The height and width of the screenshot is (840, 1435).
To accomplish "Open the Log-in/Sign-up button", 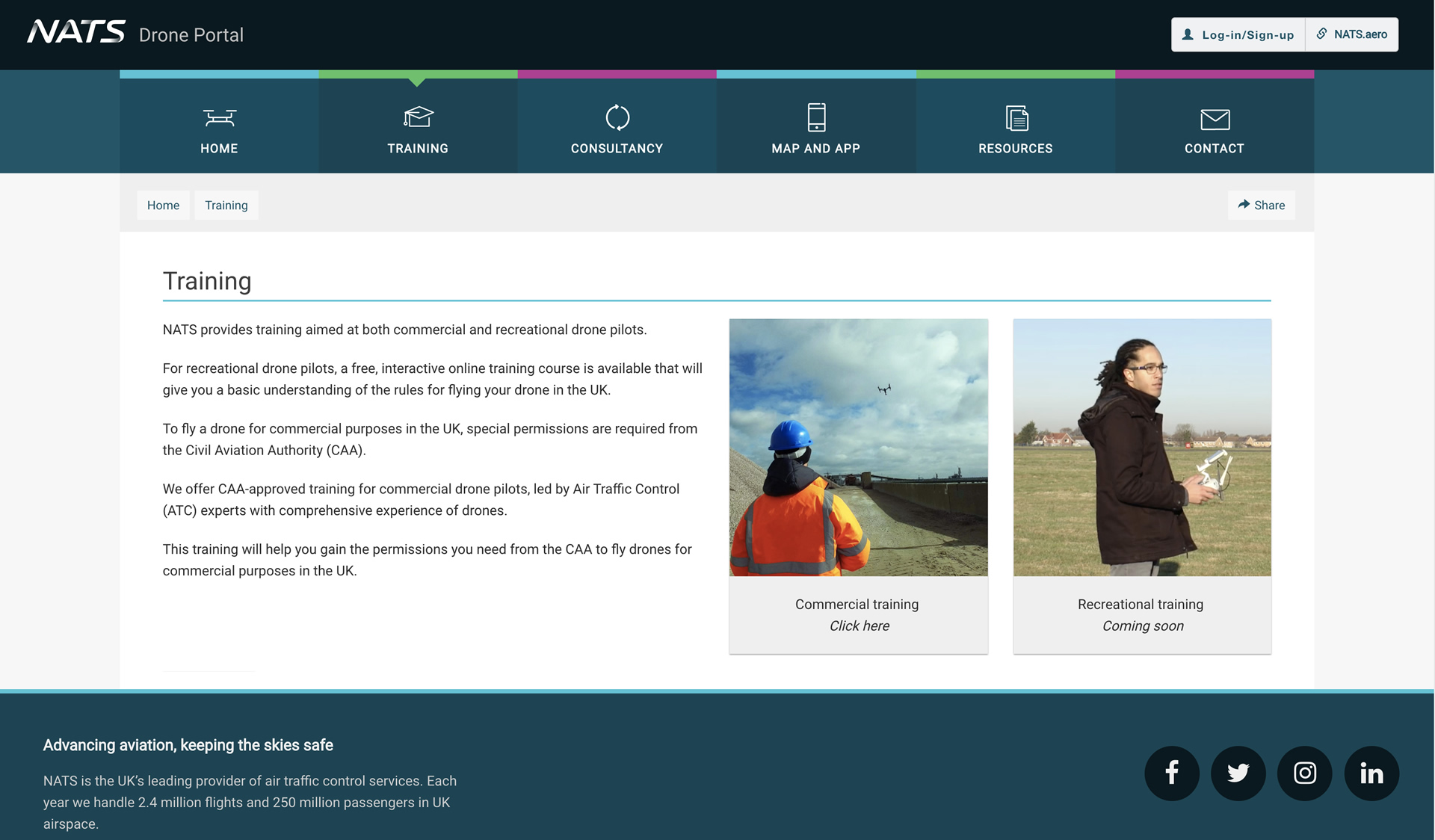I will tap(1238, 34).
